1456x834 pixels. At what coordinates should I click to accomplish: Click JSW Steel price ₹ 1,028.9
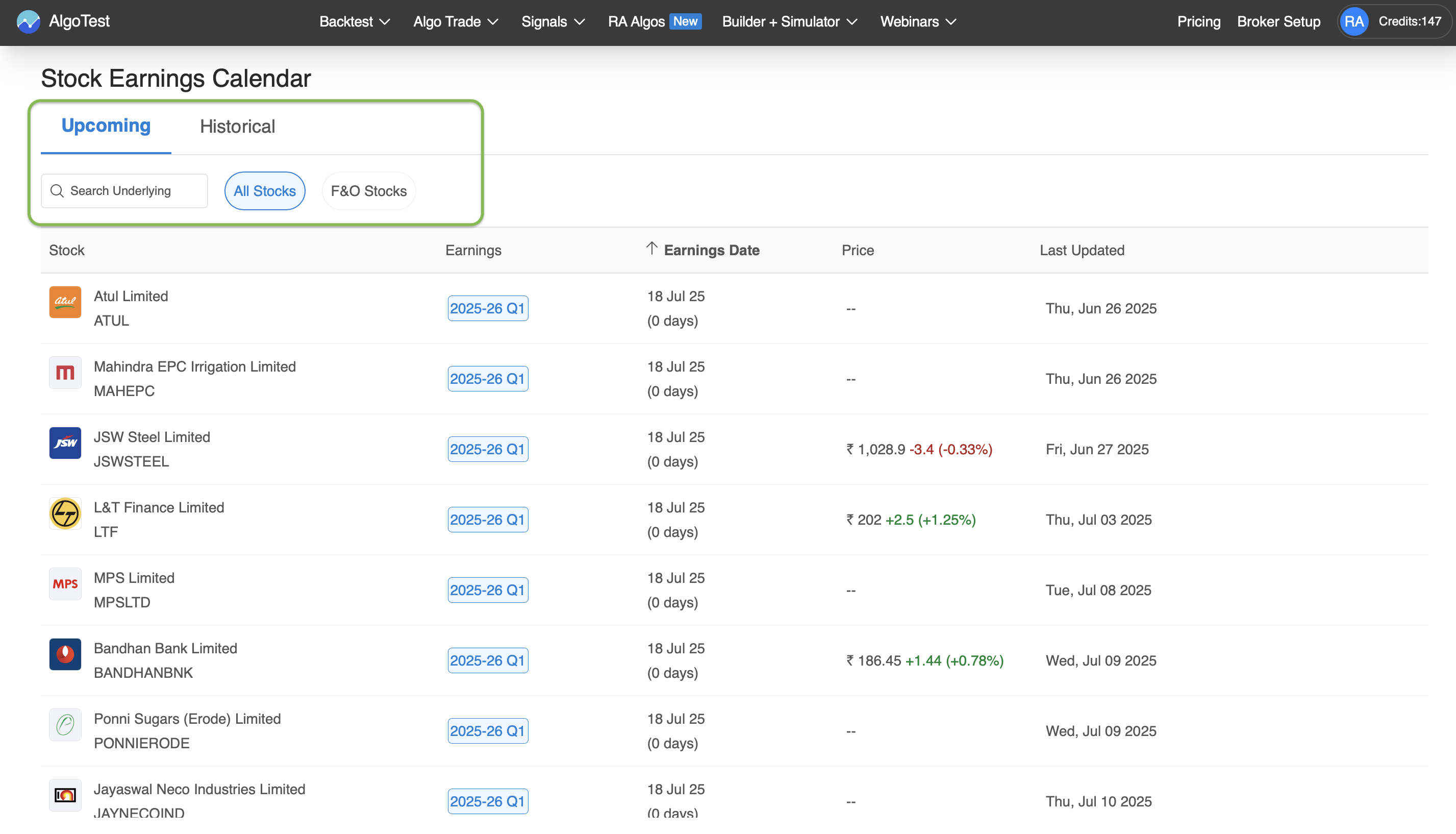point(876,450)
